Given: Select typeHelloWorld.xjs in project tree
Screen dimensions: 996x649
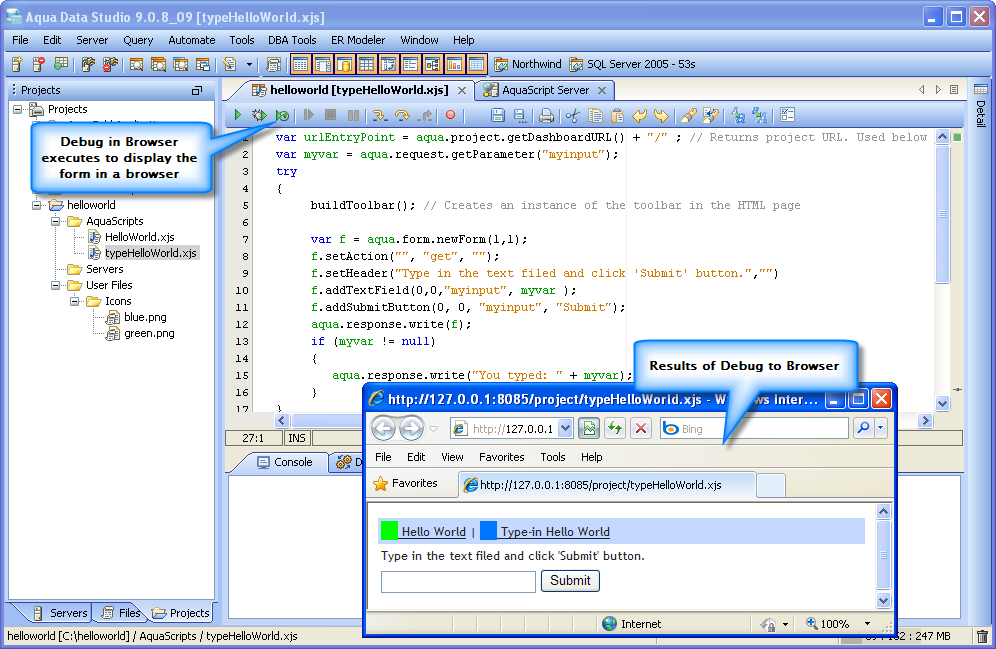Looking at the screenshot, I should tap(151, 253).
